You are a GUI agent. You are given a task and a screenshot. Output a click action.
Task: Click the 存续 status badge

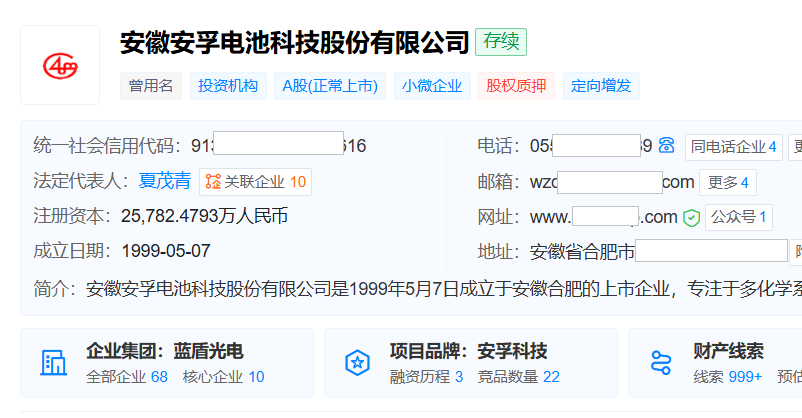point(501,42)
